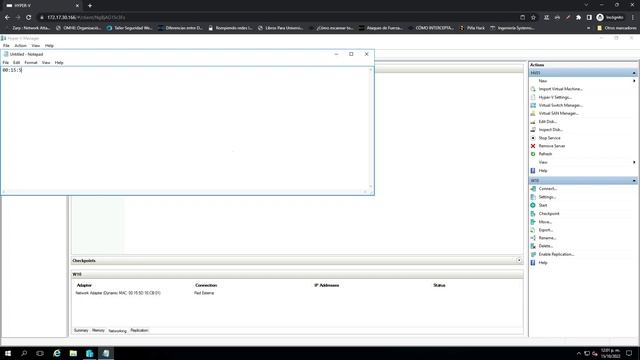This screenshot has height=360, width=640.
Task: Open the browser Extensions puzzle icon
Action: coord(578,18)
